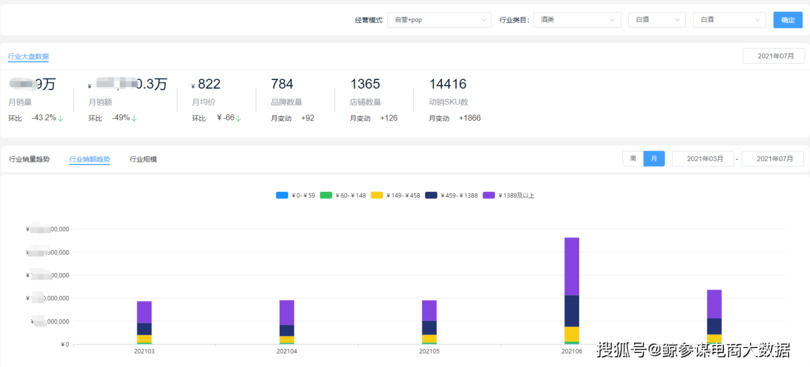This screenshot has height=367, width=810.
Task: Click the 202105 axis label
Action: 429,351
